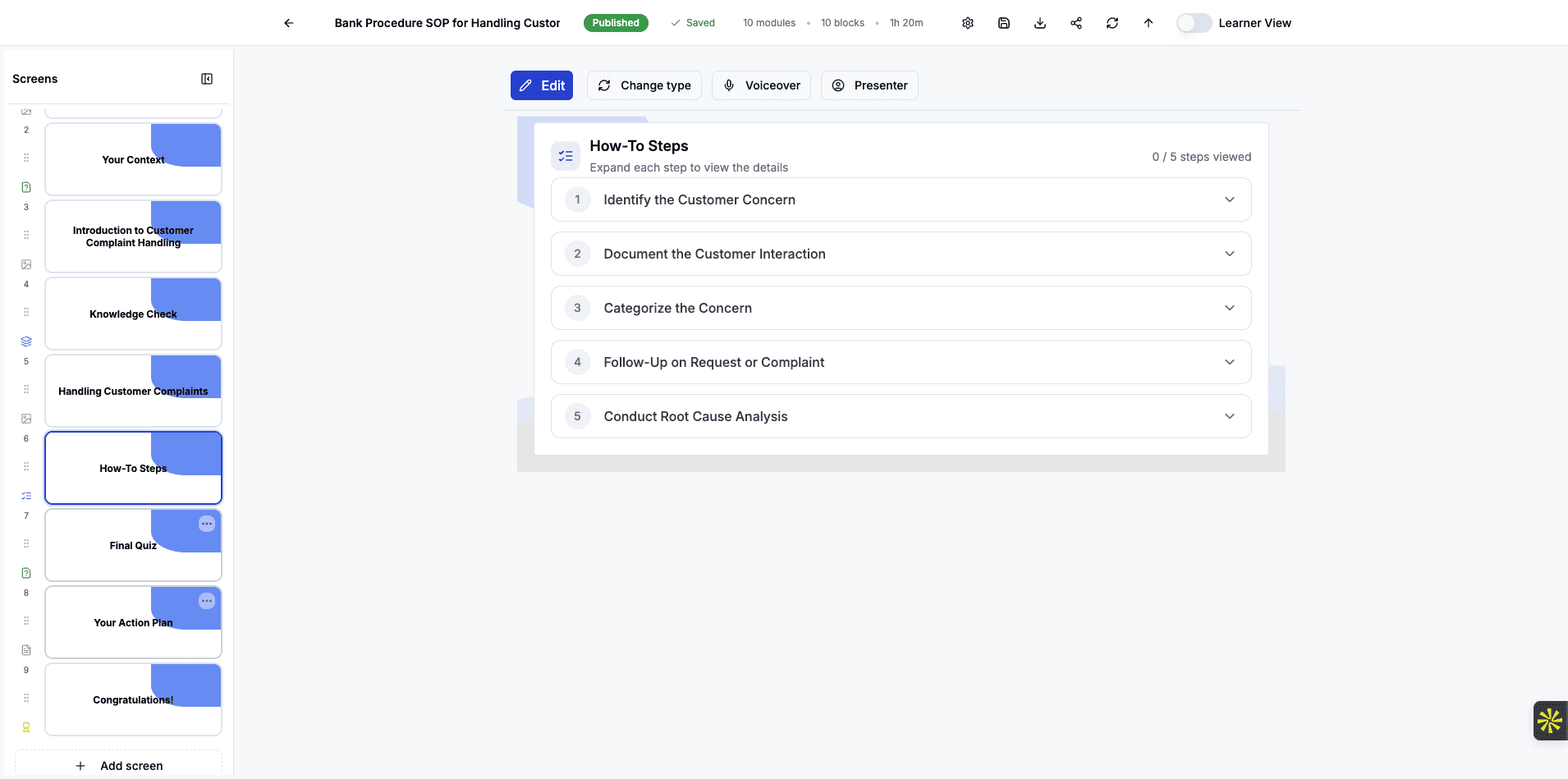Click the 'Saved' status text
The height and width of the screenshot is (779, 1568).
[700, 23]
